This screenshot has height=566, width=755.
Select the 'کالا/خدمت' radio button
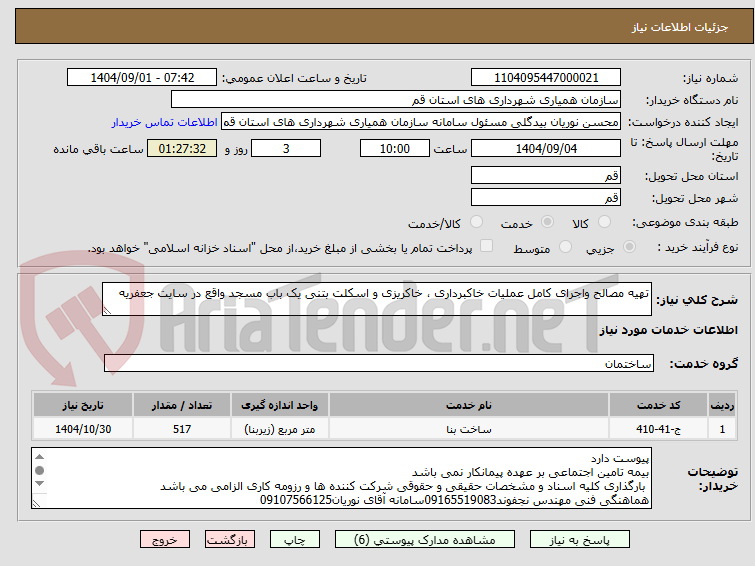point(476,222)
